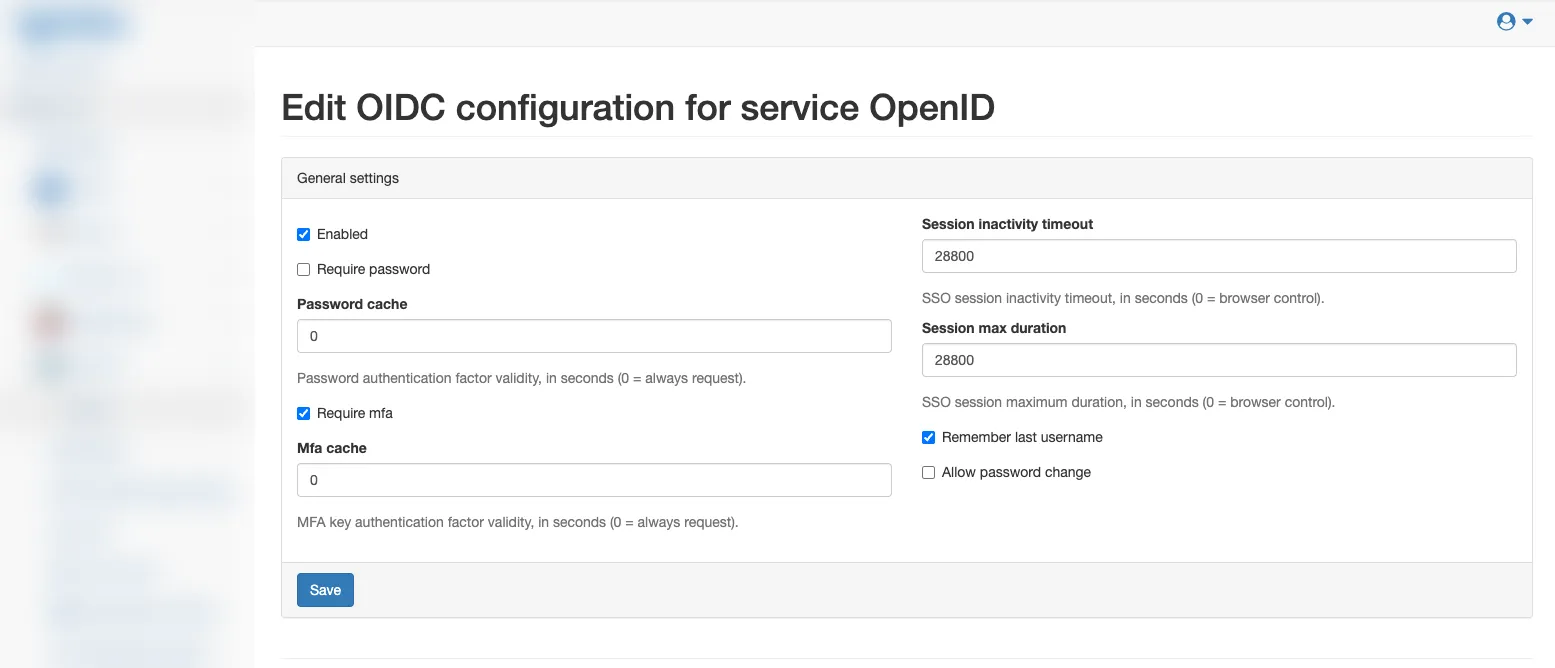Screen dimensions: 1555x668
Task: Uncheck the Enabled checkbox
Action: pos(304,234)
